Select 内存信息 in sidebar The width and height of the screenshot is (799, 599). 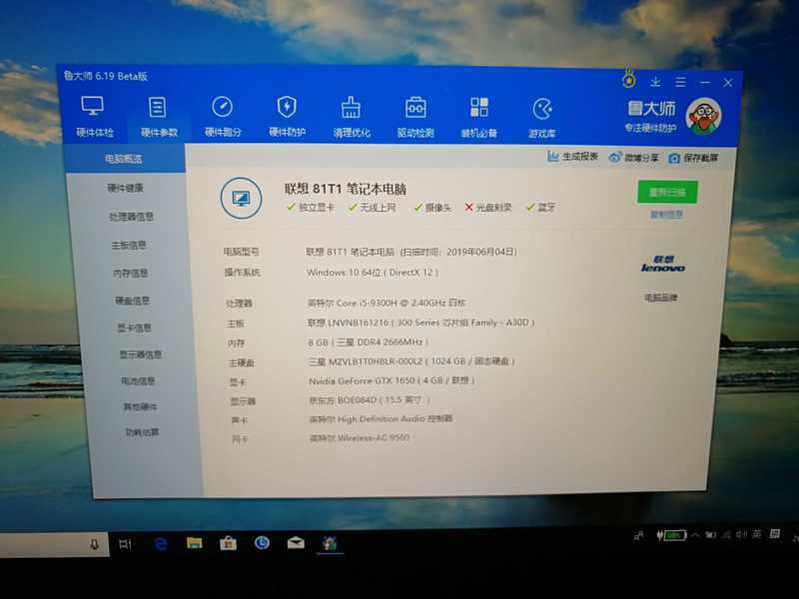coord(130,274)
